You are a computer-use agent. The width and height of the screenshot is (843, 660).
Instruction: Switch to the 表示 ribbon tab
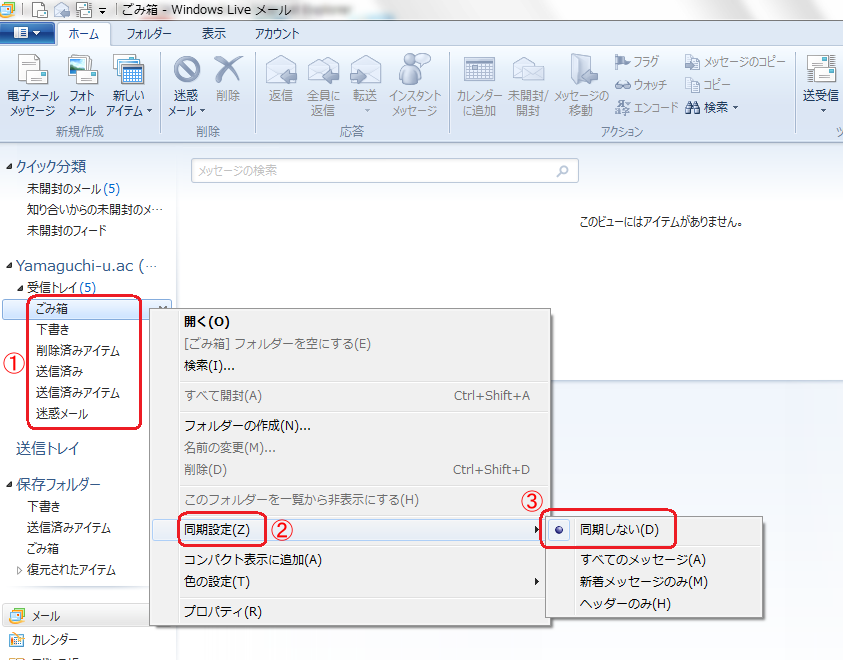coord(214,34)
